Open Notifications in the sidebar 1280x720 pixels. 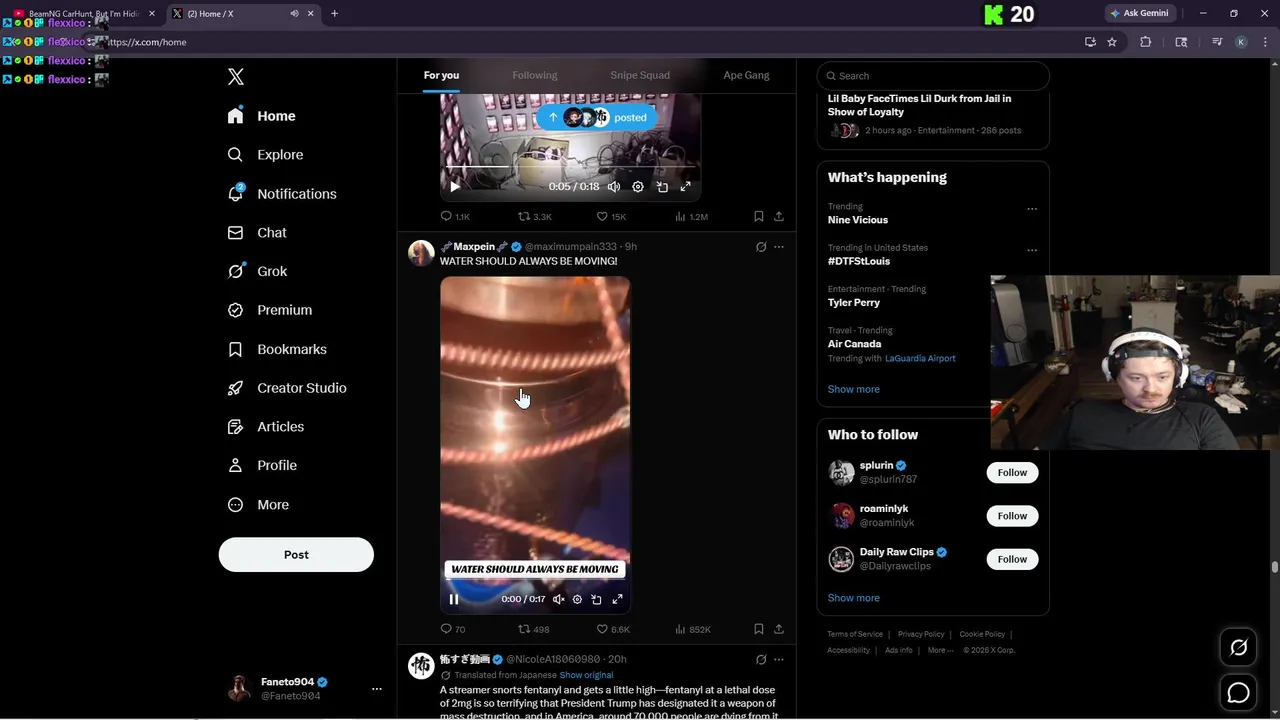[x=281, y=194]
